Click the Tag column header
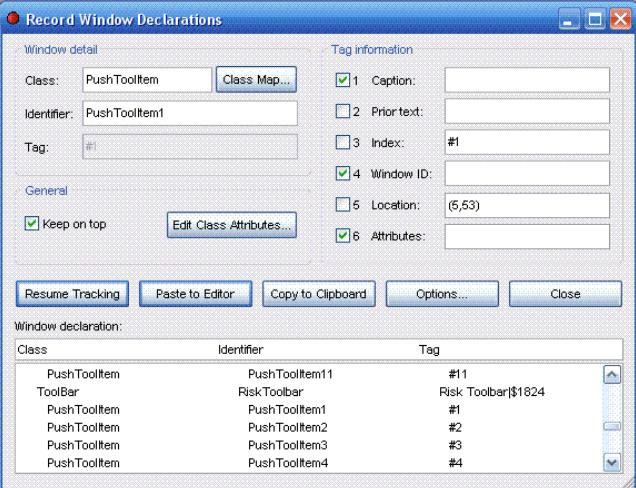636x488 pixels. (x=429, y=350)
